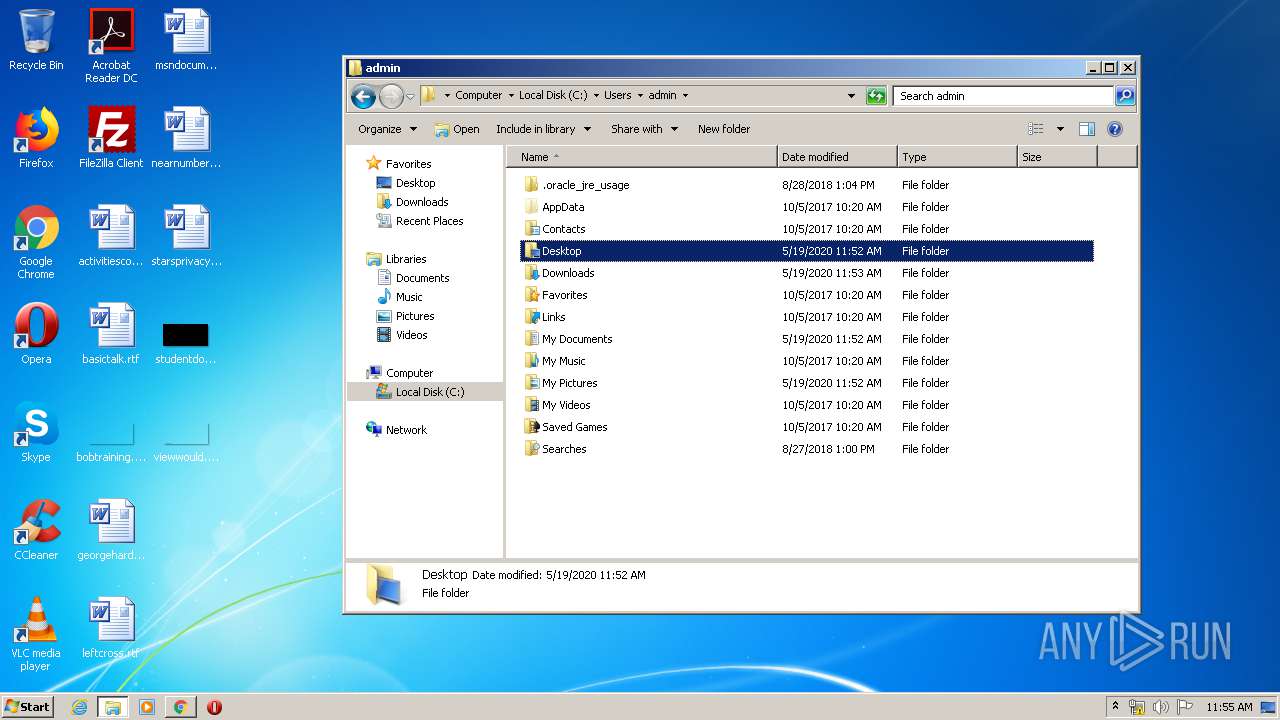The width and height of the screenshot is (1280, 720).
Task: Select Pictures library in sidebar
Action: click(414, 316)
